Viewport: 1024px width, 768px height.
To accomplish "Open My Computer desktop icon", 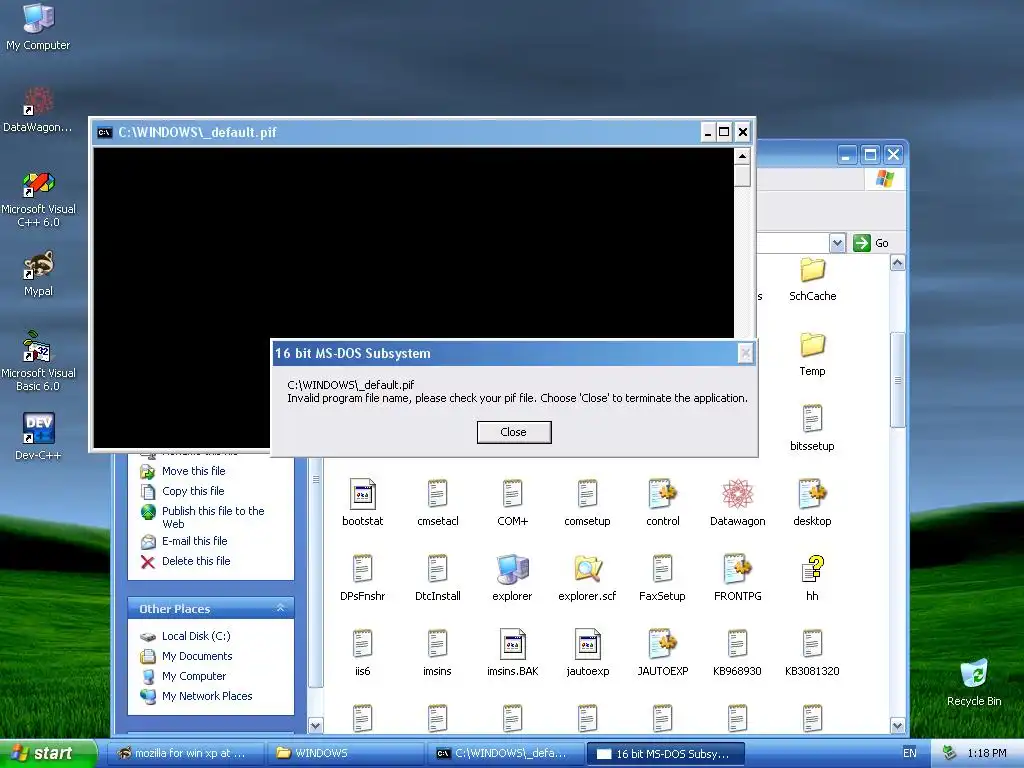I will 38,27.
